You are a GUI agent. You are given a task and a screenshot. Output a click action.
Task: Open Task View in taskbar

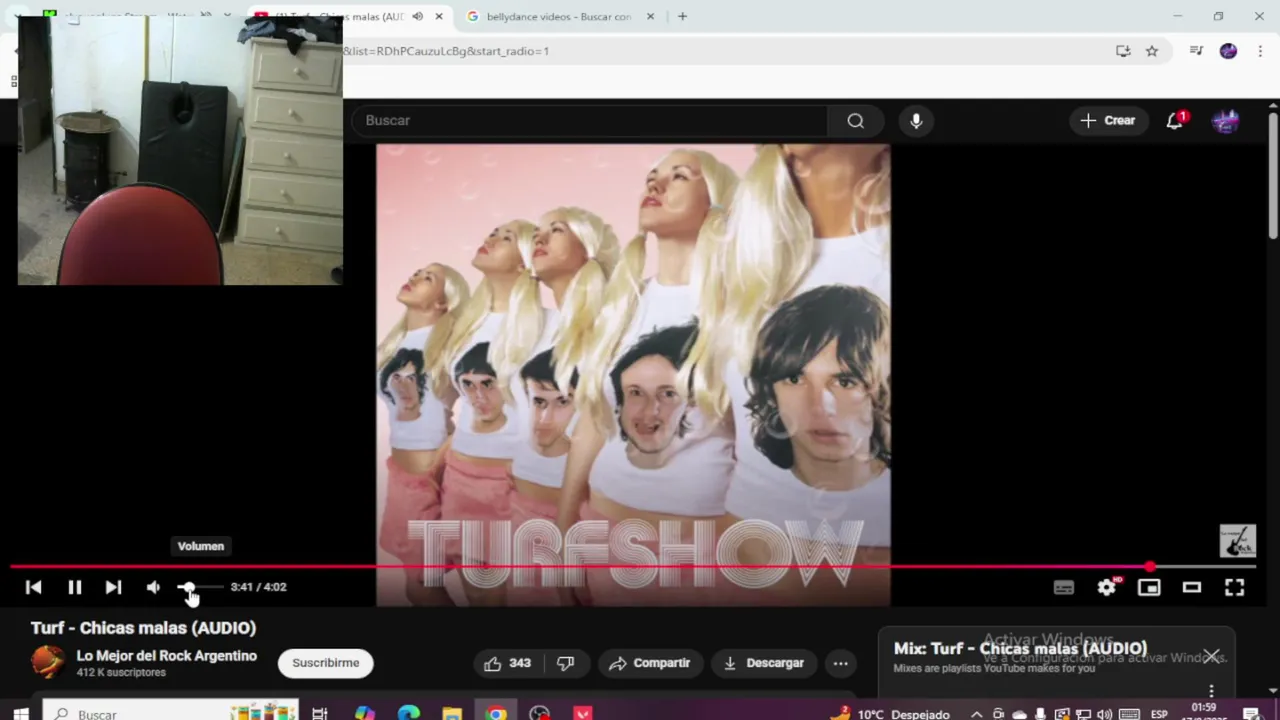pos(320,714)
